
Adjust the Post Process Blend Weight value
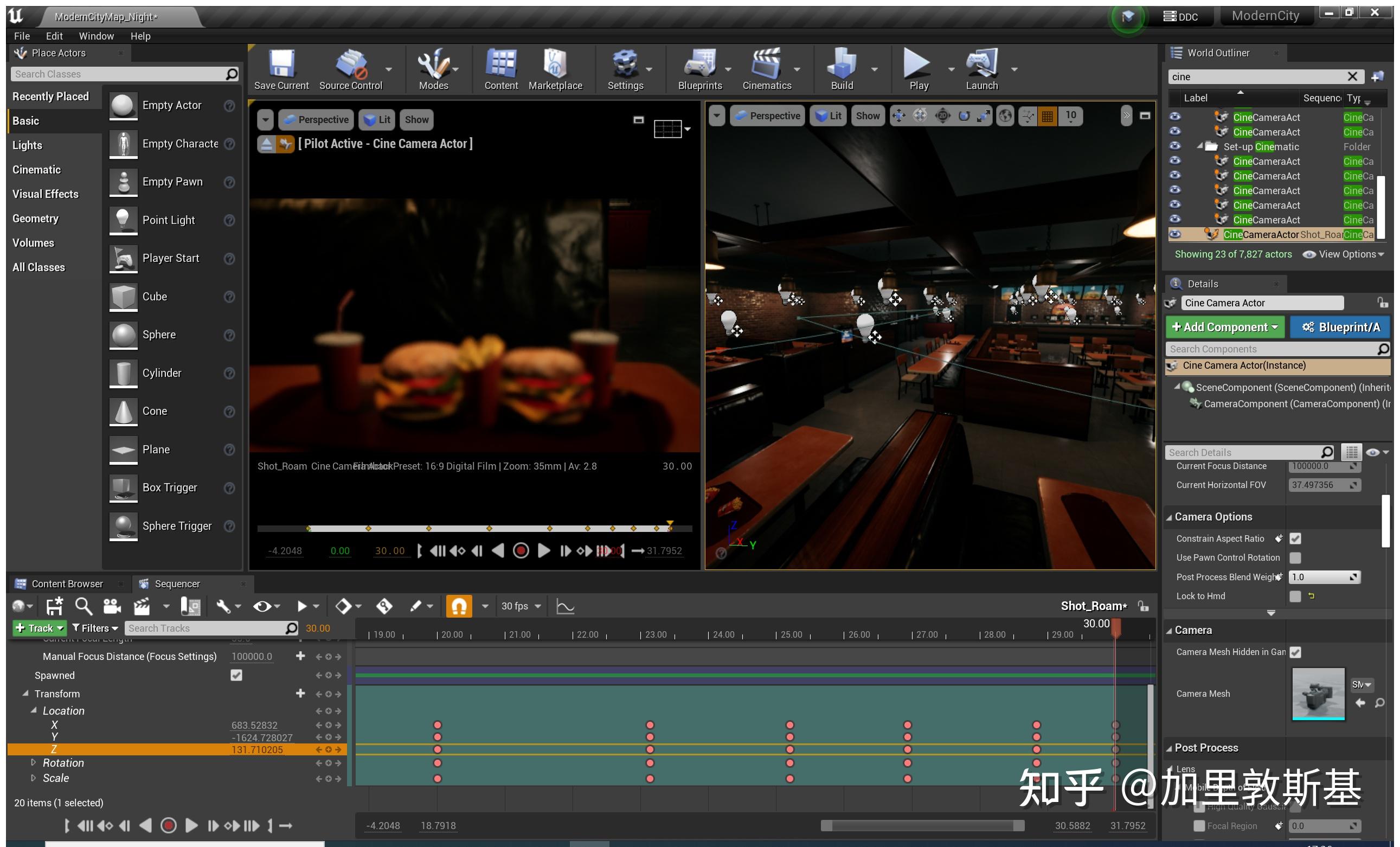[1324, 576]
